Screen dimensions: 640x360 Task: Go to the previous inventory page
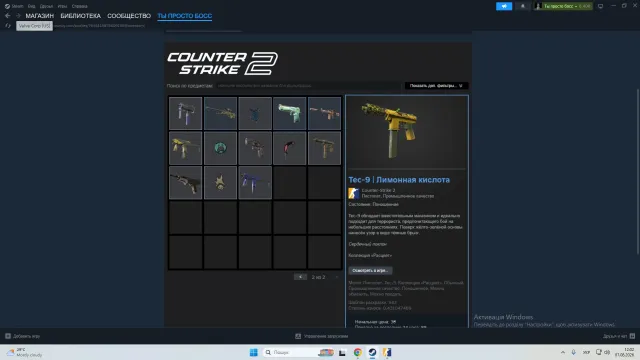coord(300,277)
